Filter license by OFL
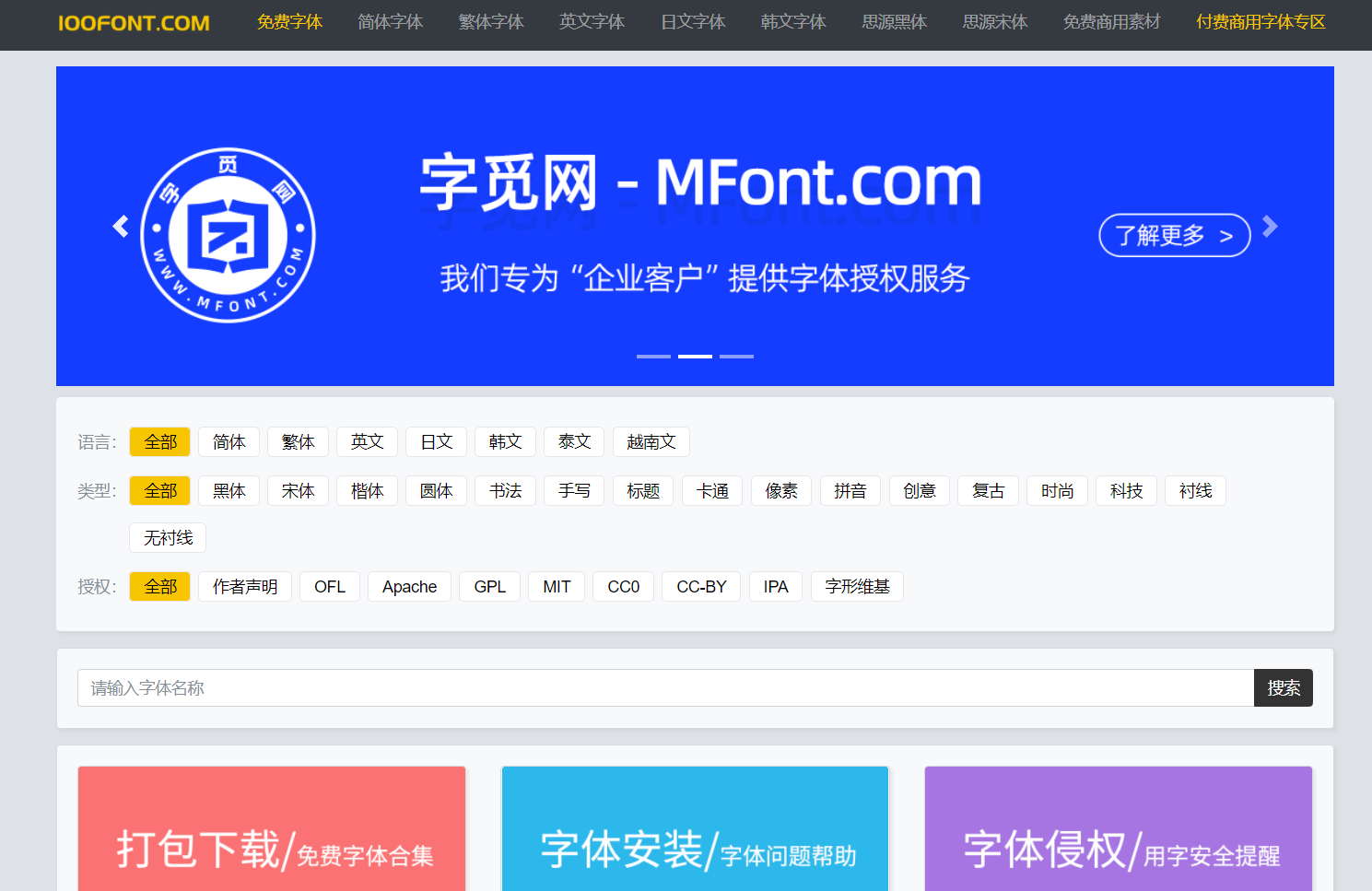The width and height of the screenshot is (1372, 891). [x=329, y=587]
